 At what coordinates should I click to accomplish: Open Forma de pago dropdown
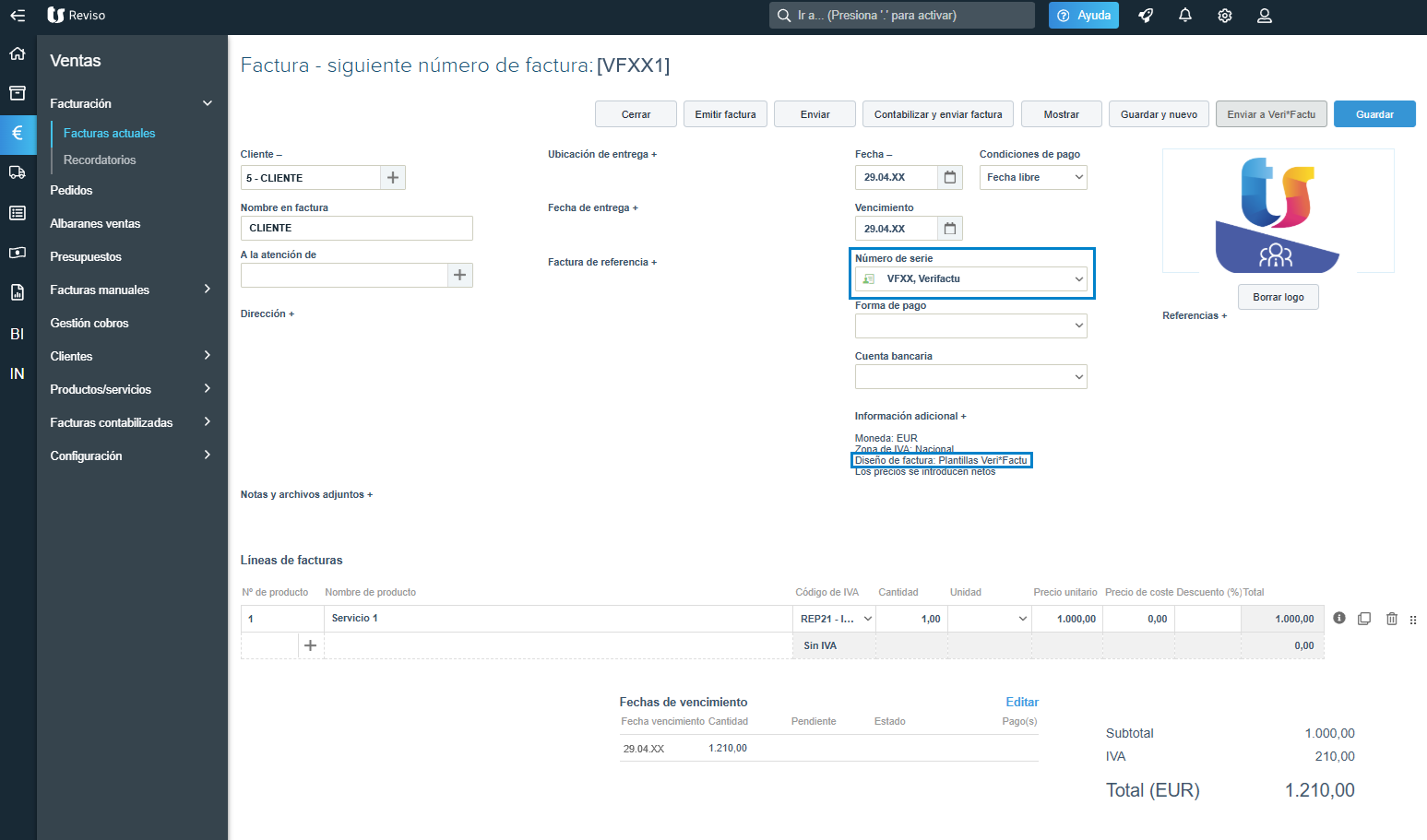(x=971, y=325)
